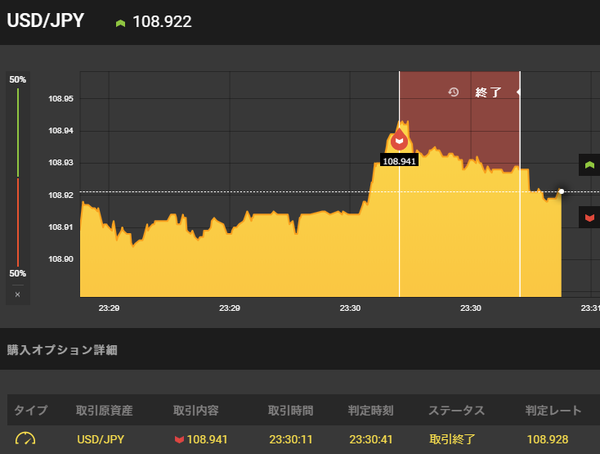The image size is (600, 454).
Task: Click the settlement rate 108.928
Action: coord(548,439)
